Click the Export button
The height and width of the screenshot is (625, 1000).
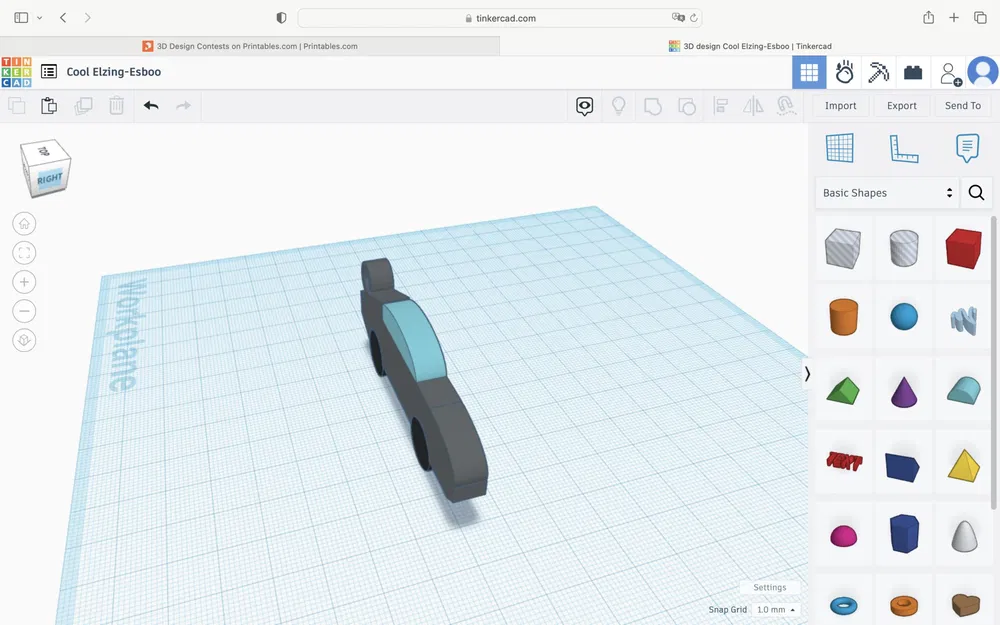coord(901,105)
